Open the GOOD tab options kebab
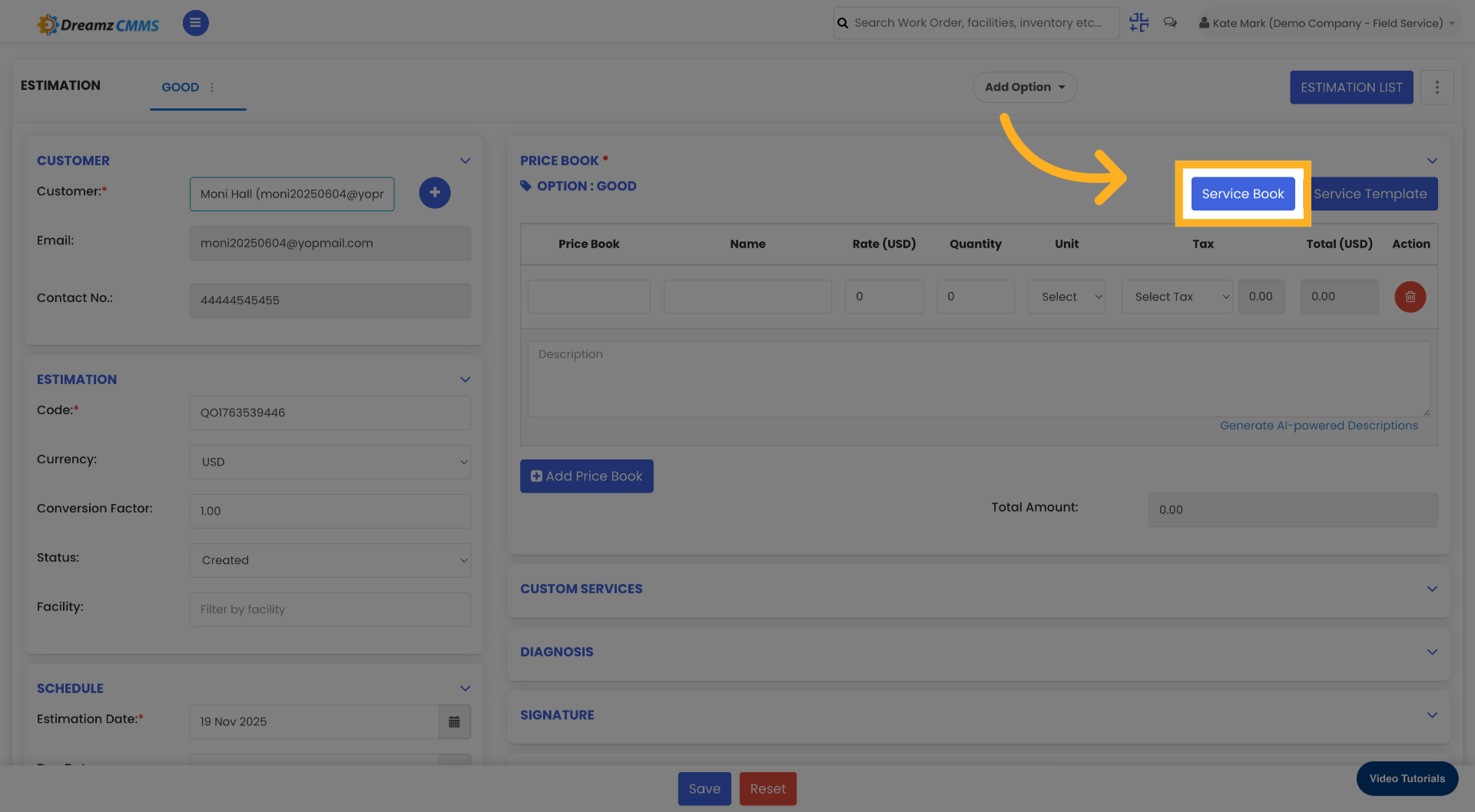The width and height of the screenshot is (1475, 812). (212, 88)
